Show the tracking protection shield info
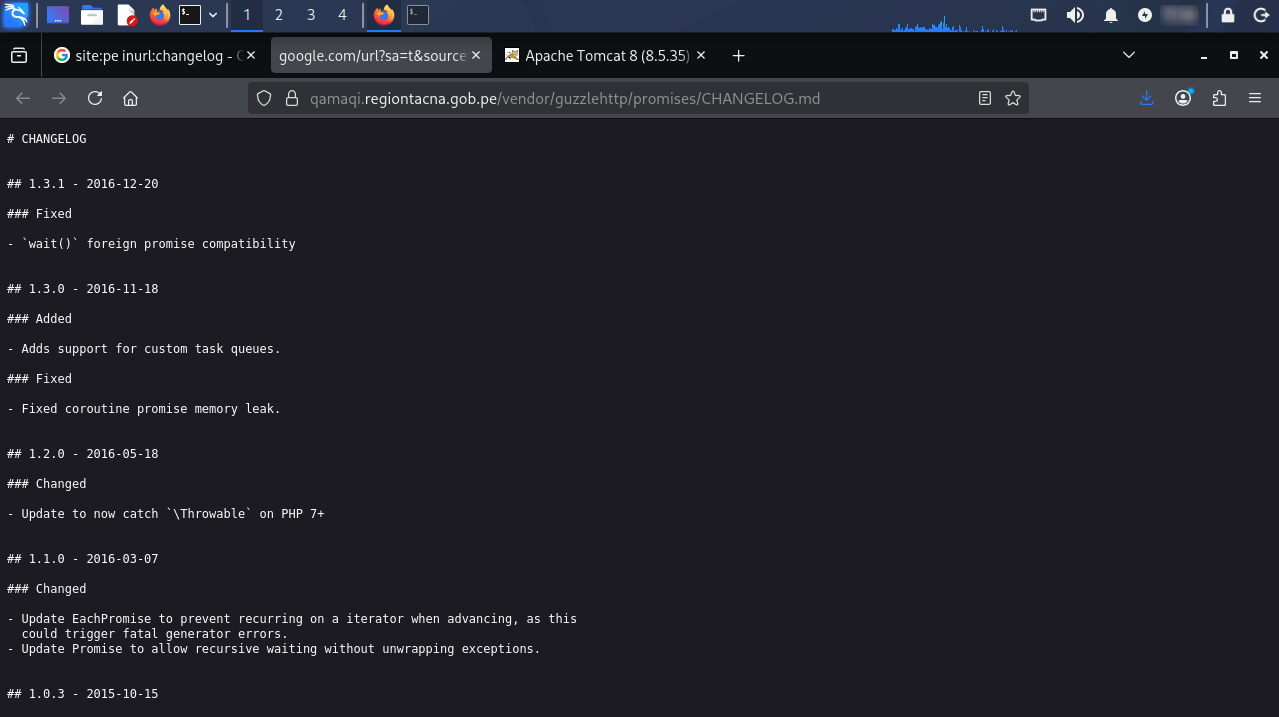The width and height of the screenshot is (1279, 717). click(x=264, y=98)
